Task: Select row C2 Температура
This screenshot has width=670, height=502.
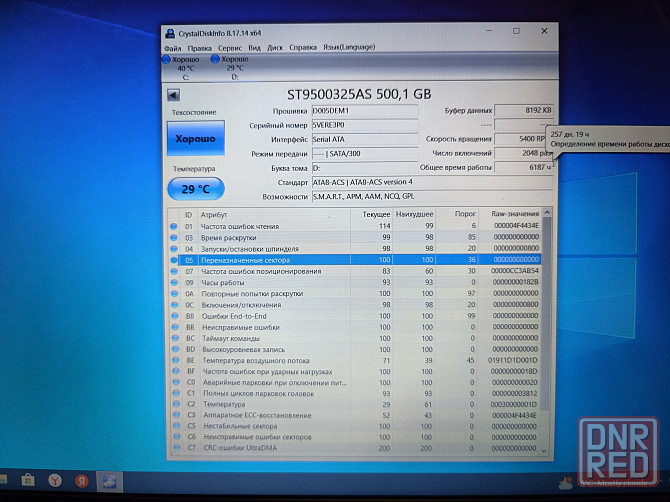Action: (355, 404)
